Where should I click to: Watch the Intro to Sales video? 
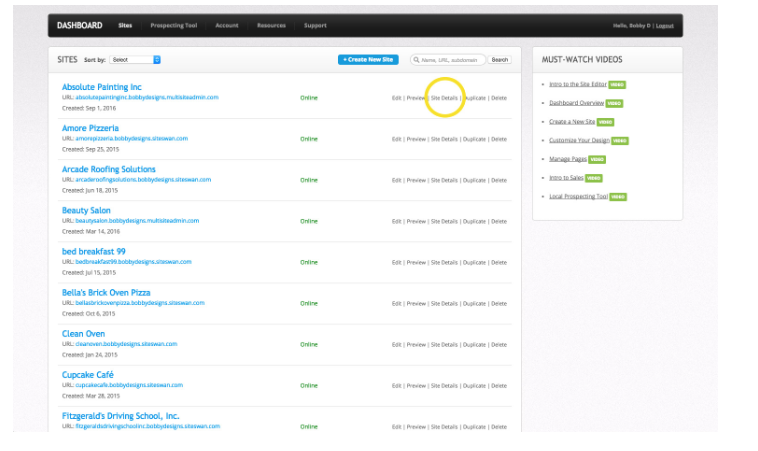(566, 178)
